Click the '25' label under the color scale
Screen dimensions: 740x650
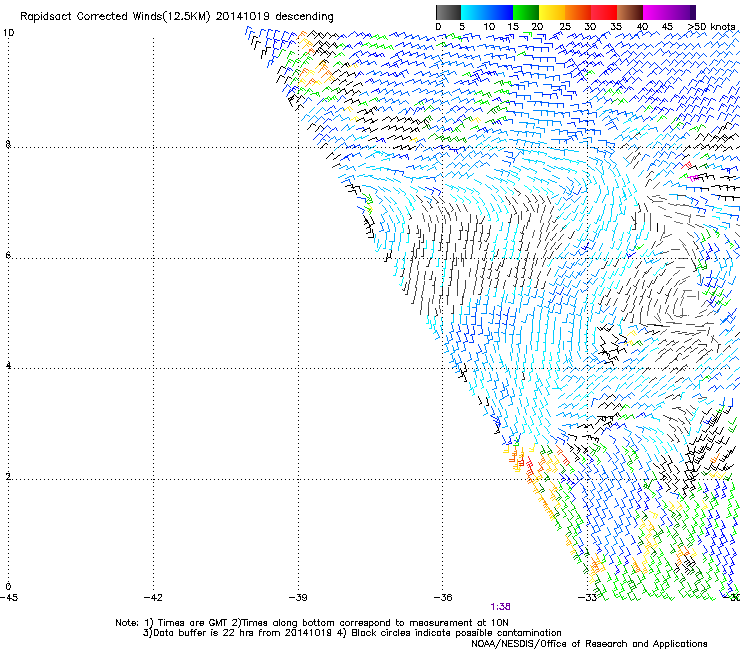[x=565, y=27]
